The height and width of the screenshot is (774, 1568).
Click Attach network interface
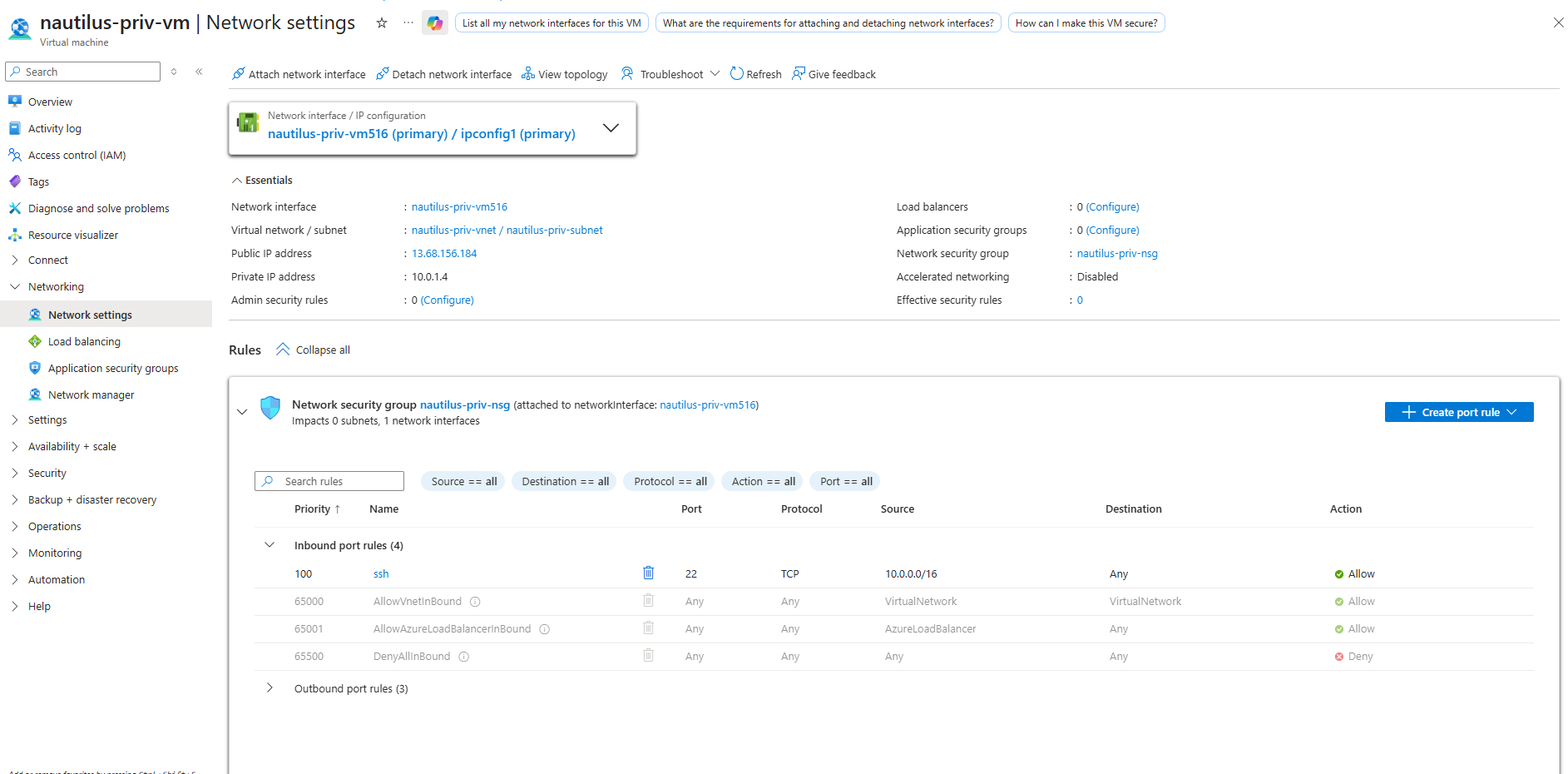[299, 74]
